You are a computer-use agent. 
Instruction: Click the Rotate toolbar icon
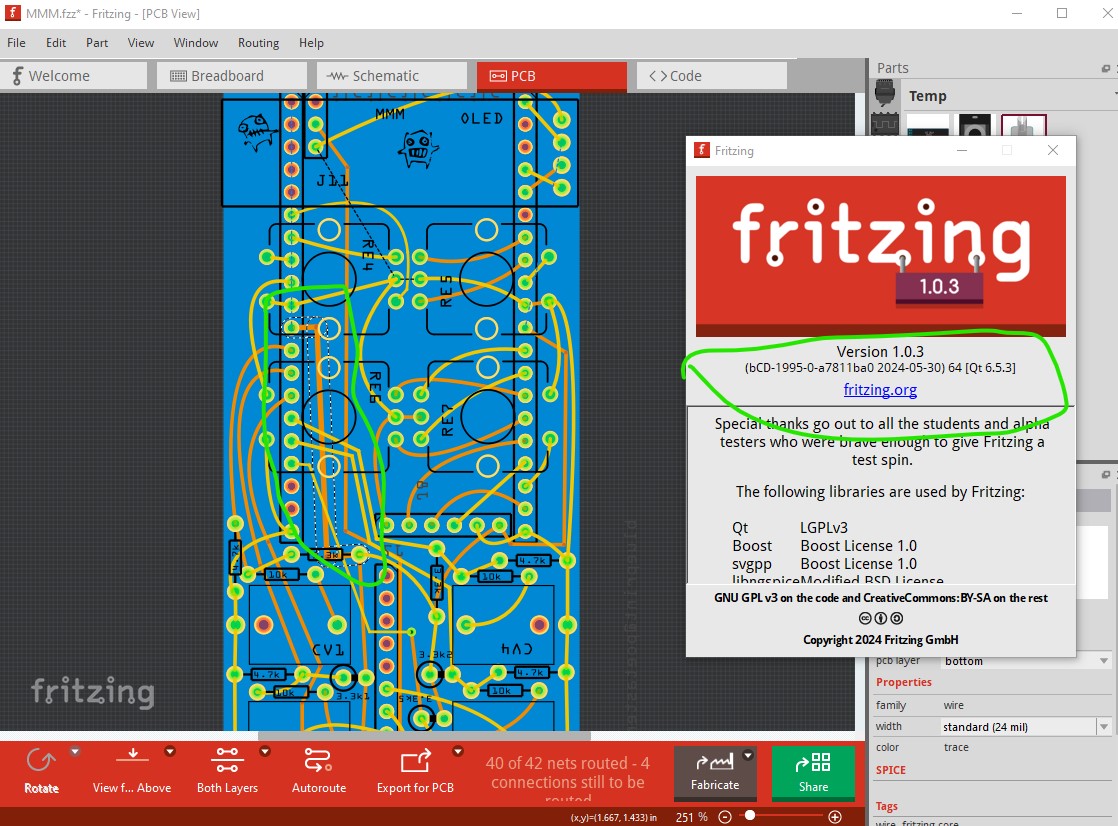point(41,762)
